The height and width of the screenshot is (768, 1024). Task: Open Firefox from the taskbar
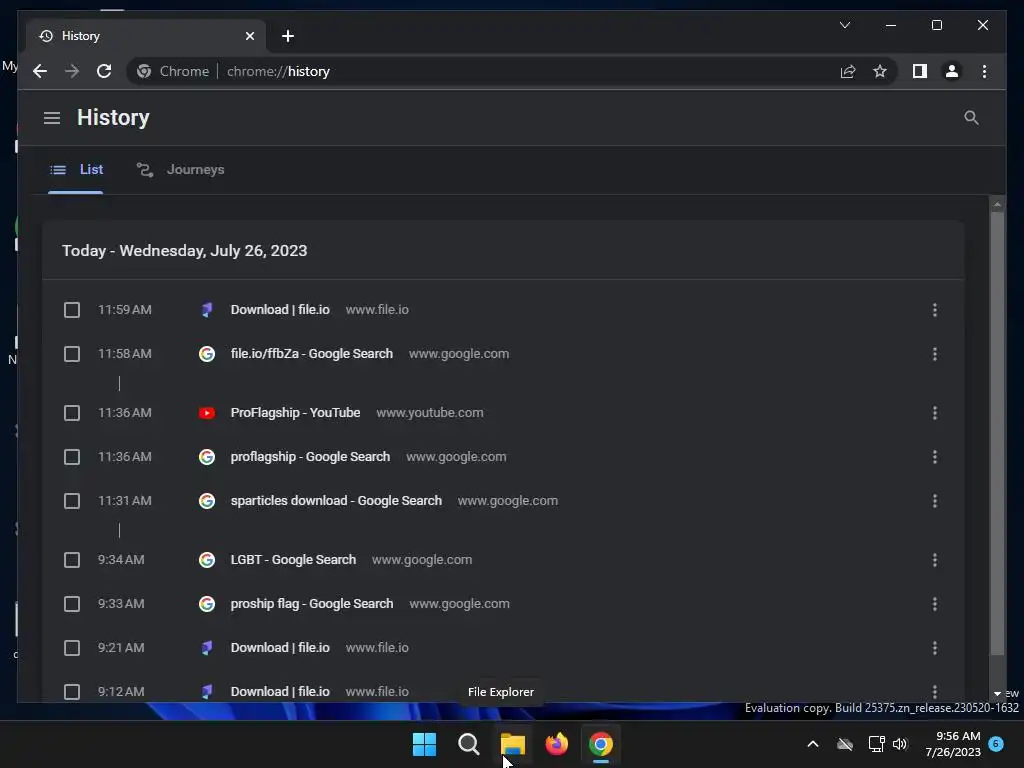pyautogui.click(x=556, y=744)
